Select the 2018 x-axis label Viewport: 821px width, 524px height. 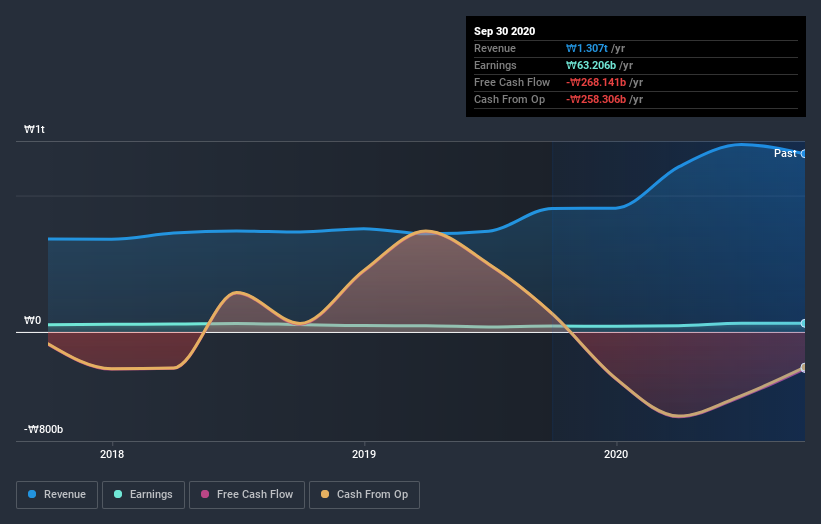tap(112, 454)
